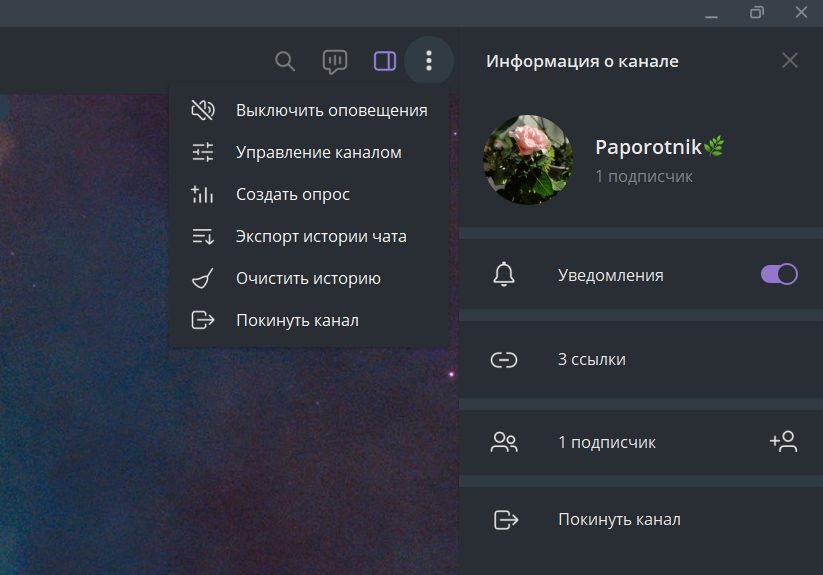The image size is (823, 575).
Task: Restore down the window size
Action: [756, 13]
